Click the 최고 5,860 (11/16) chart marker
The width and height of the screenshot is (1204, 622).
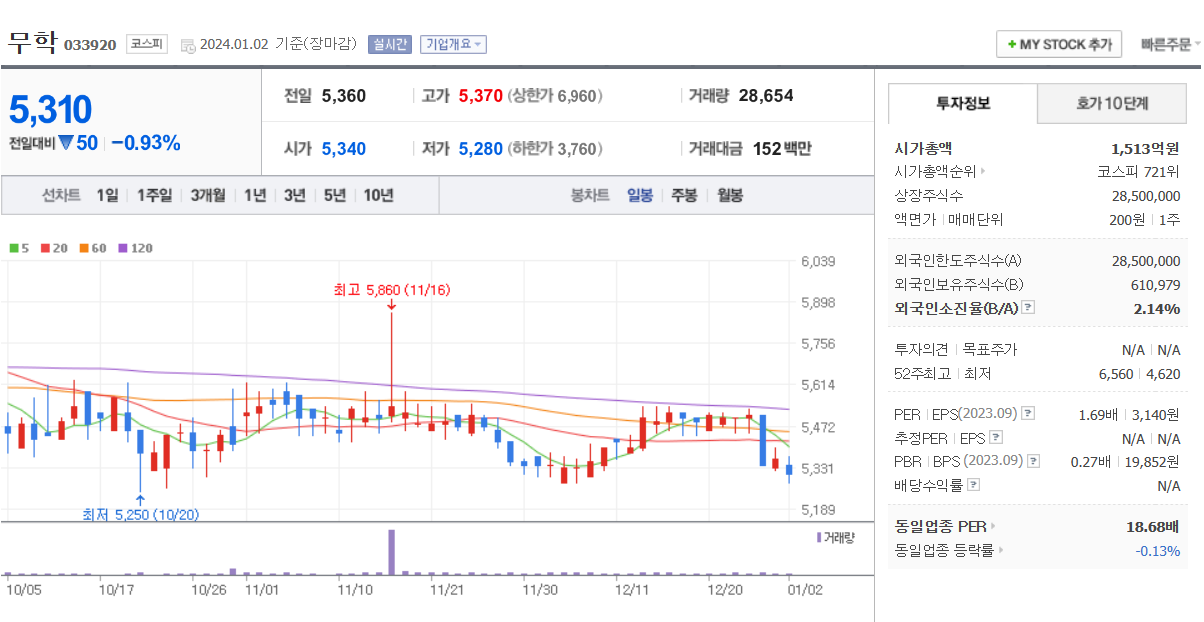point(392,290)
